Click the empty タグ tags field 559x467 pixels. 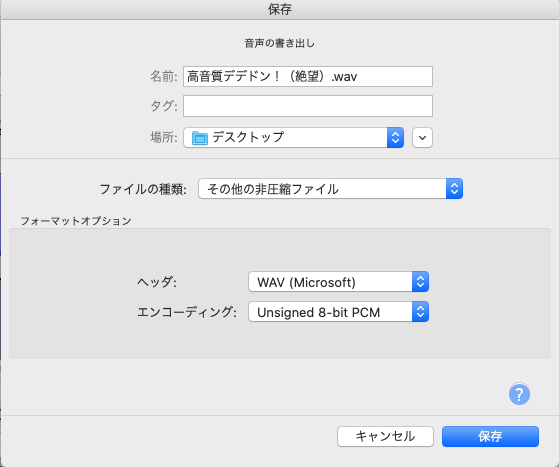coord(308,106)
